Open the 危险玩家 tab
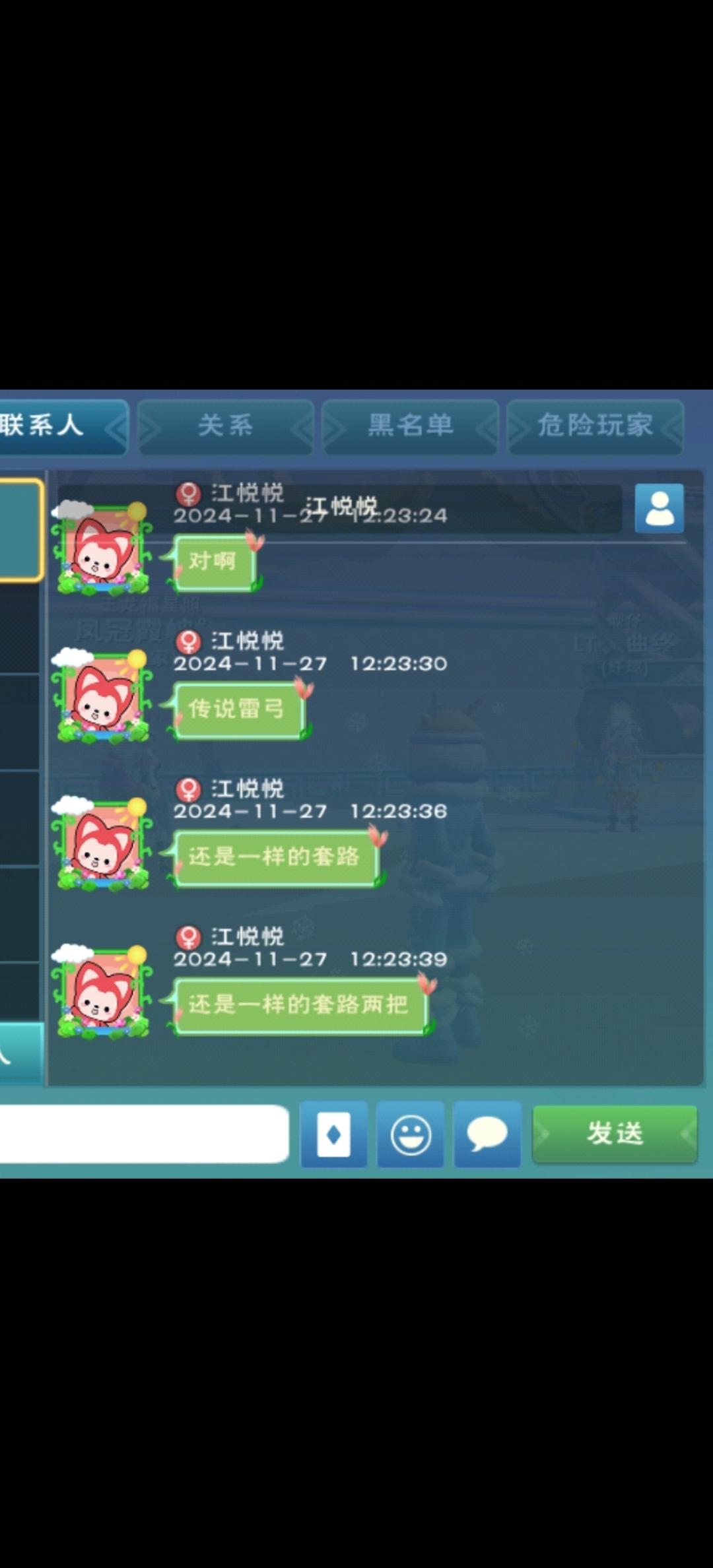The height and width of the screenshot is (1568, 713). [x=595, y=426]
